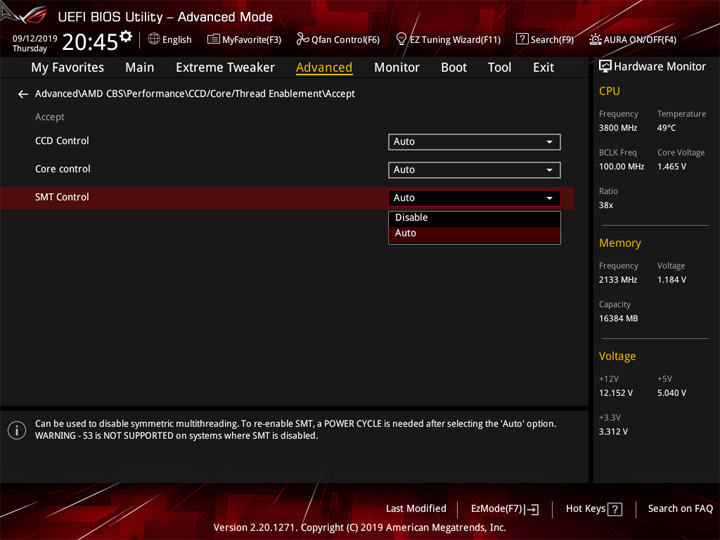Screen dimensions: 720x540
Task: Open the Extreme Tweaker tab
Action: click(x=225, y=68)
